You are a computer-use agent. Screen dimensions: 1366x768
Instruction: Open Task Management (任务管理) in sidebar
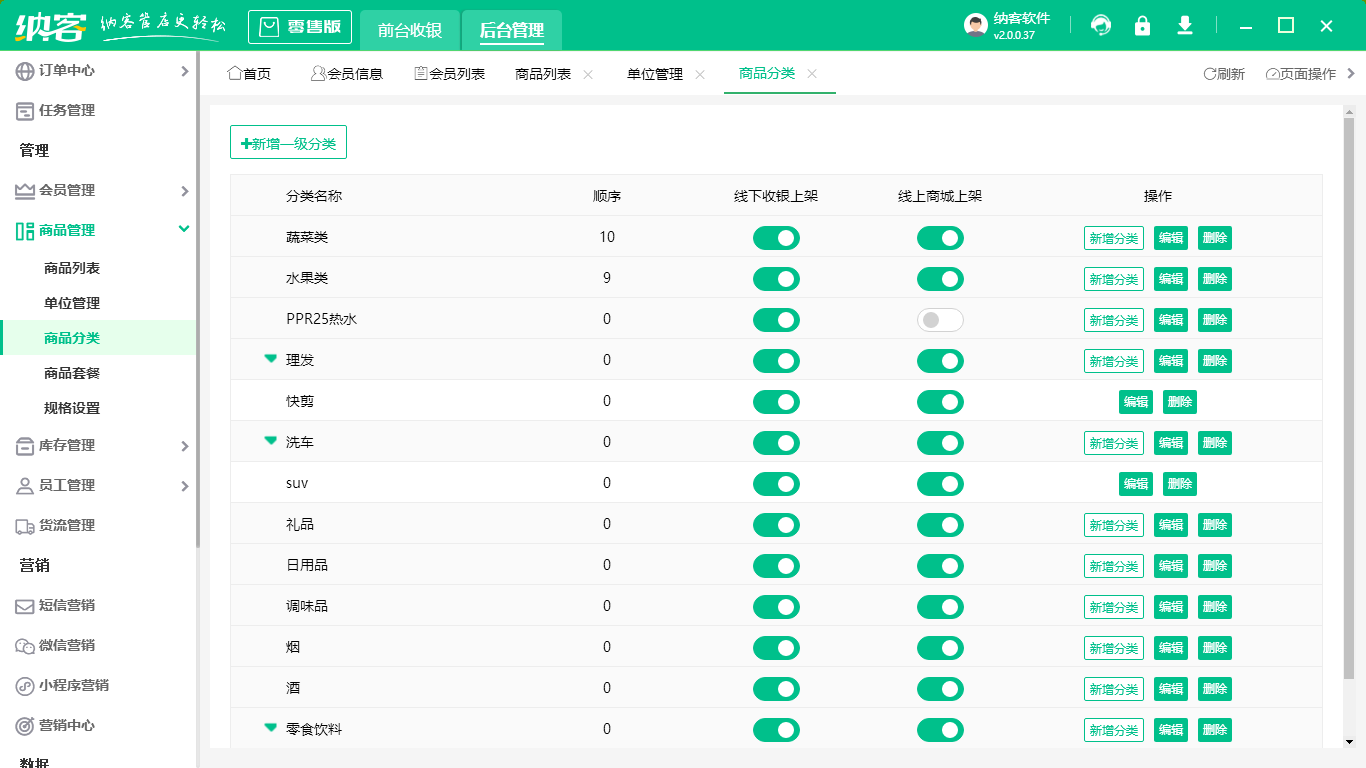[x=67, y=111]
